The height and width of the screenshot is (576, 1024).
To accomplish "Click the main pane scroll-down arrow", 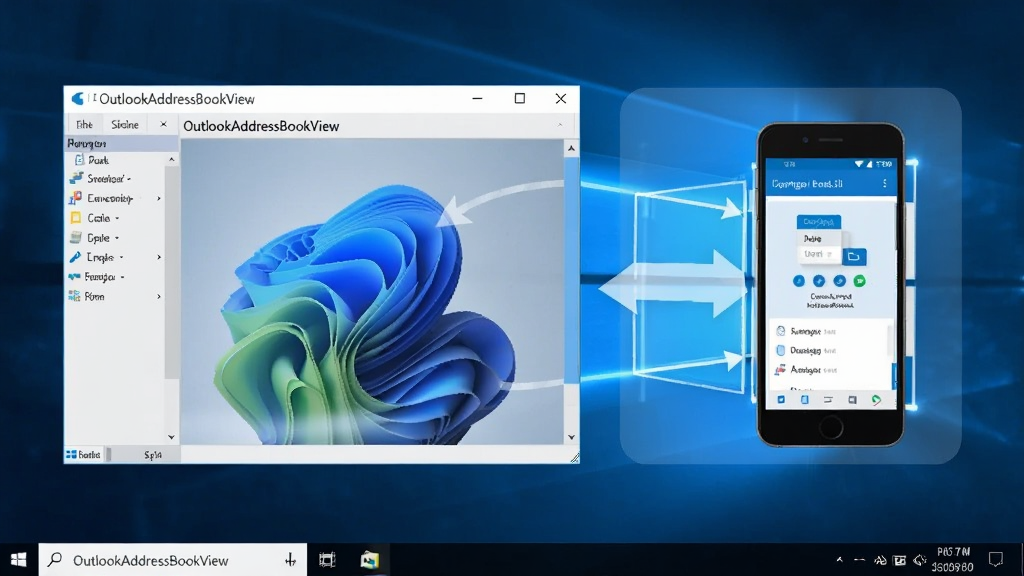I will coord(571,438).
